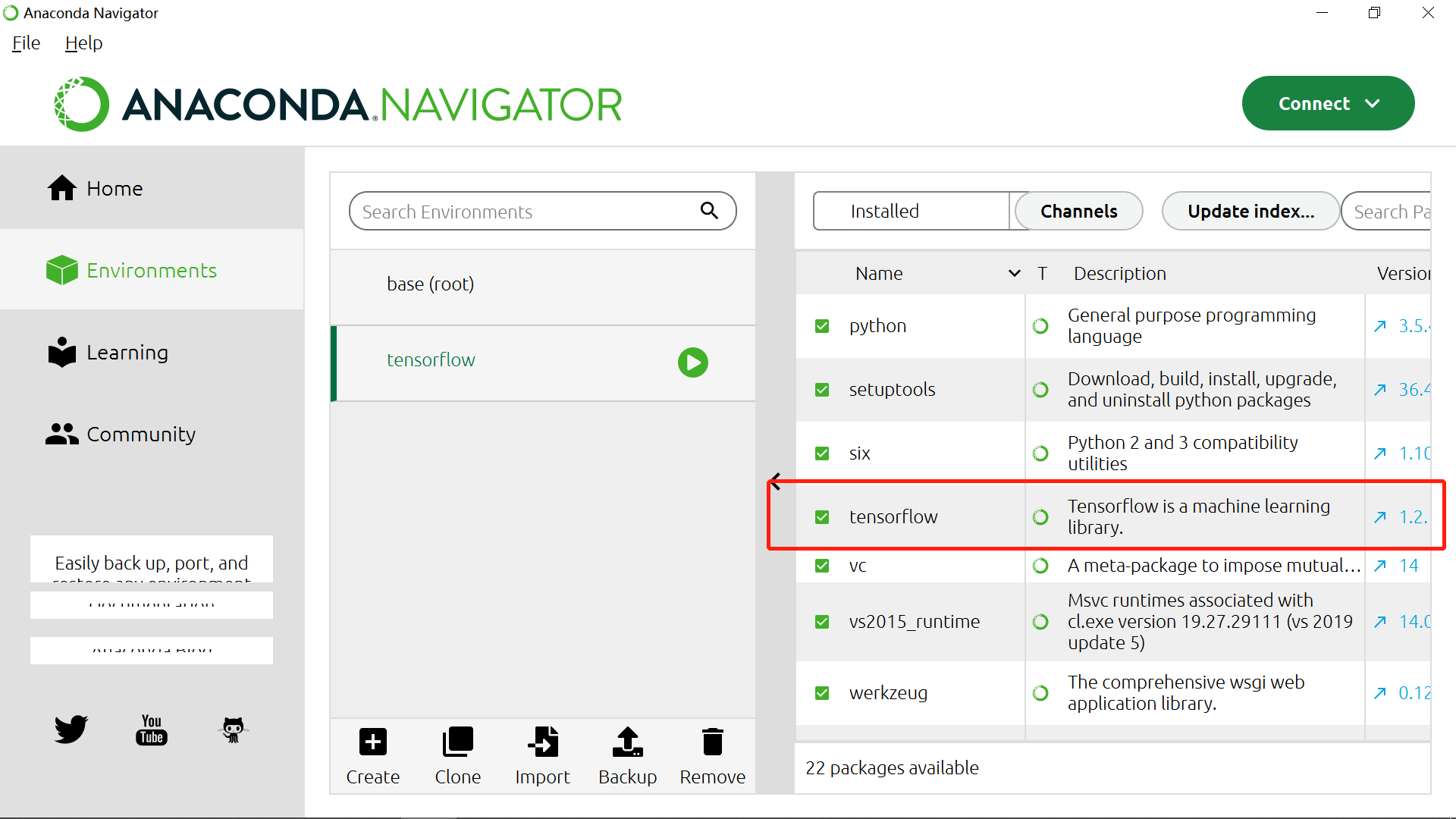Click the six version upgrade arrow
The image size is (1456, 819).
[1380, 453]
